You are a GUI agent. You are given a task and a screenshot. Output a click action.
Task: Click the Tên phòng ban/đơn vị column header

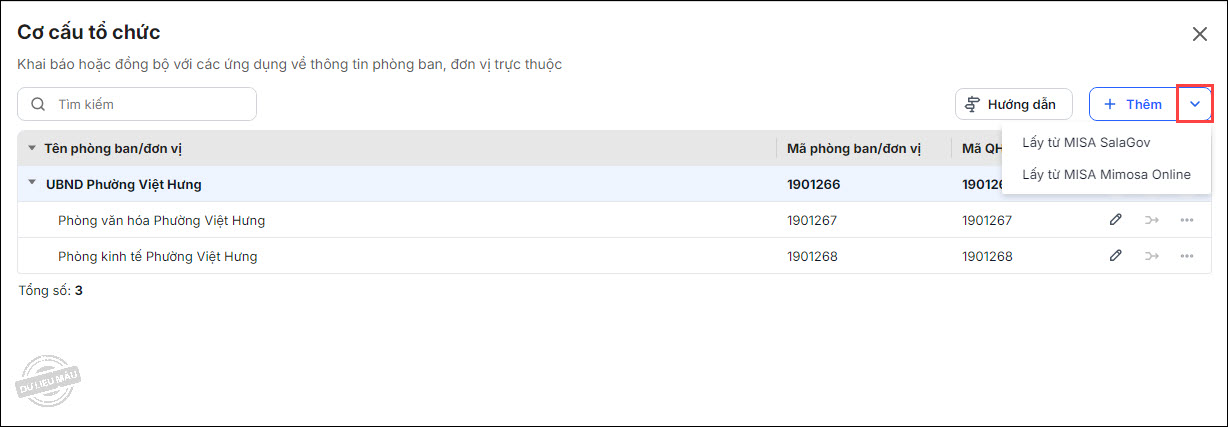(x=113, y=149)
